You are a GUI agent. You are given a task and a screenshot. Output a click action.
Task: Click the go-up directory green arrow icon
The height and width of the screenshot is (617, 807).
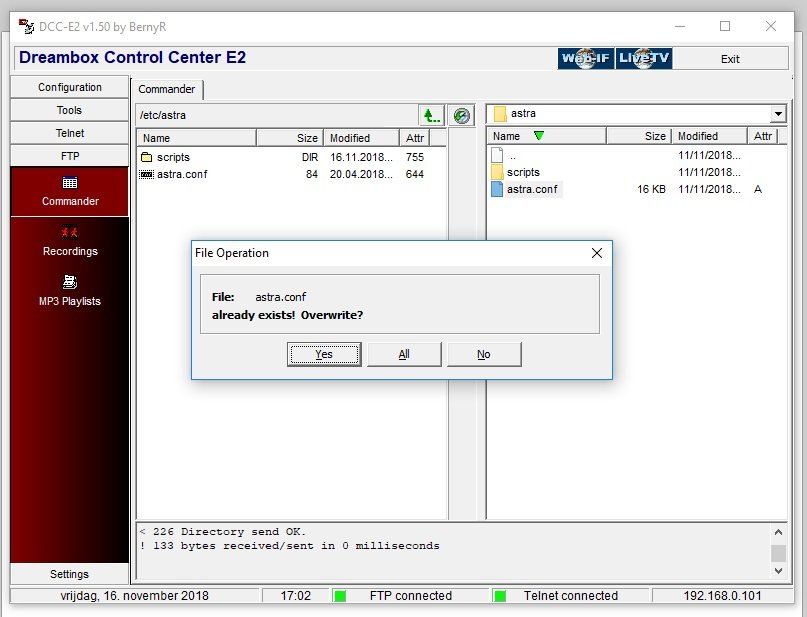pyautogui.click(x=431, y=116)
